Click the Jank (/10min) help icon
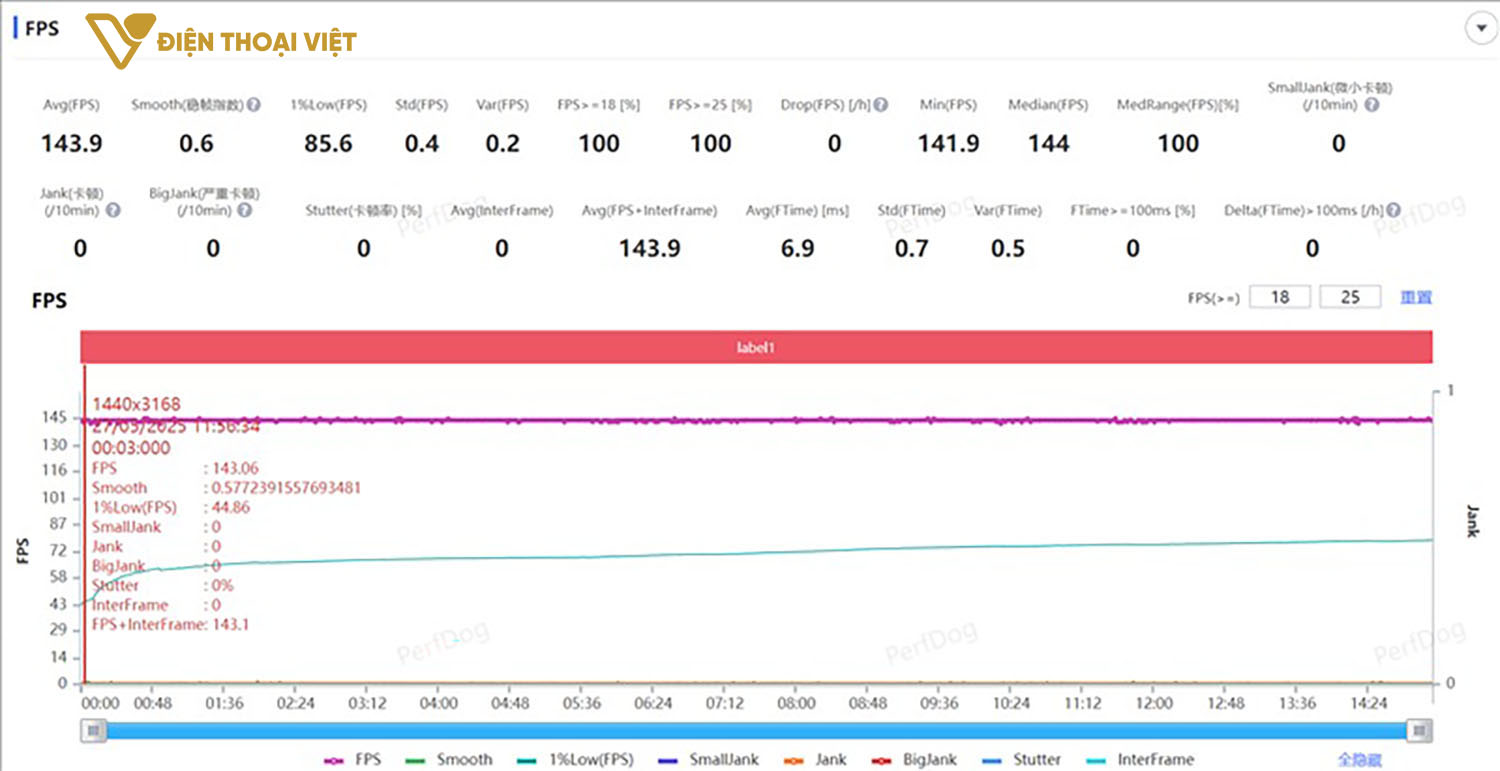 (113, 210)
